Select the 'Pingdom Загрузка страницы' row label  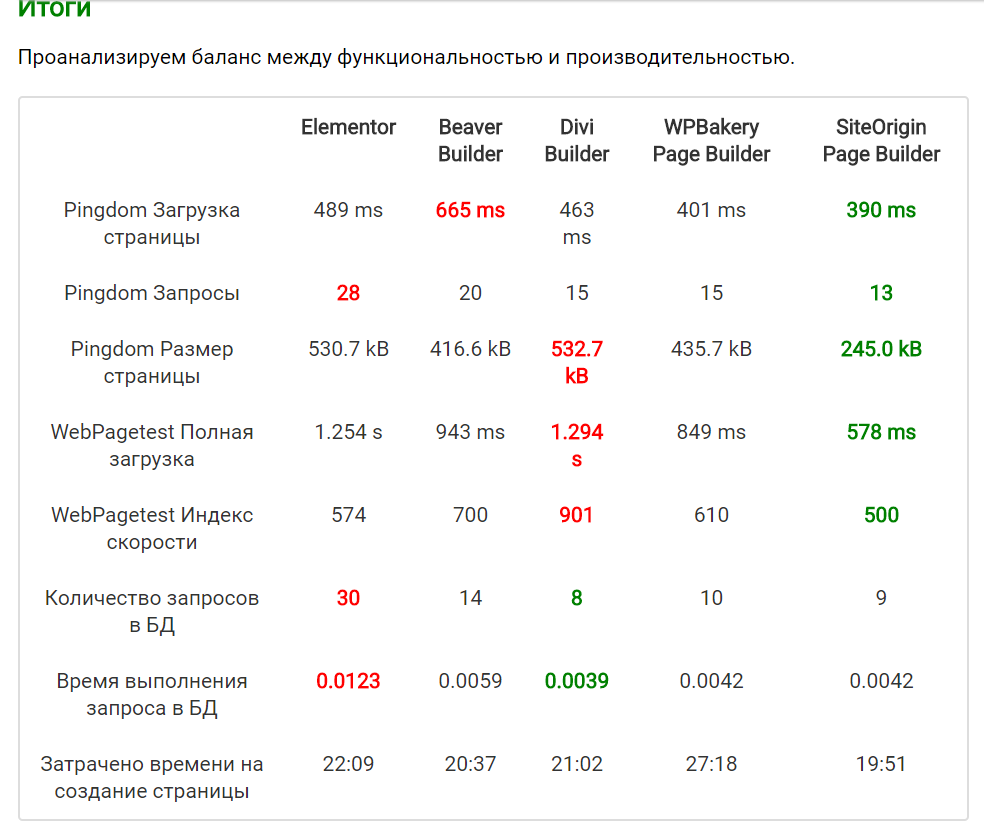(x=152, y=223)
